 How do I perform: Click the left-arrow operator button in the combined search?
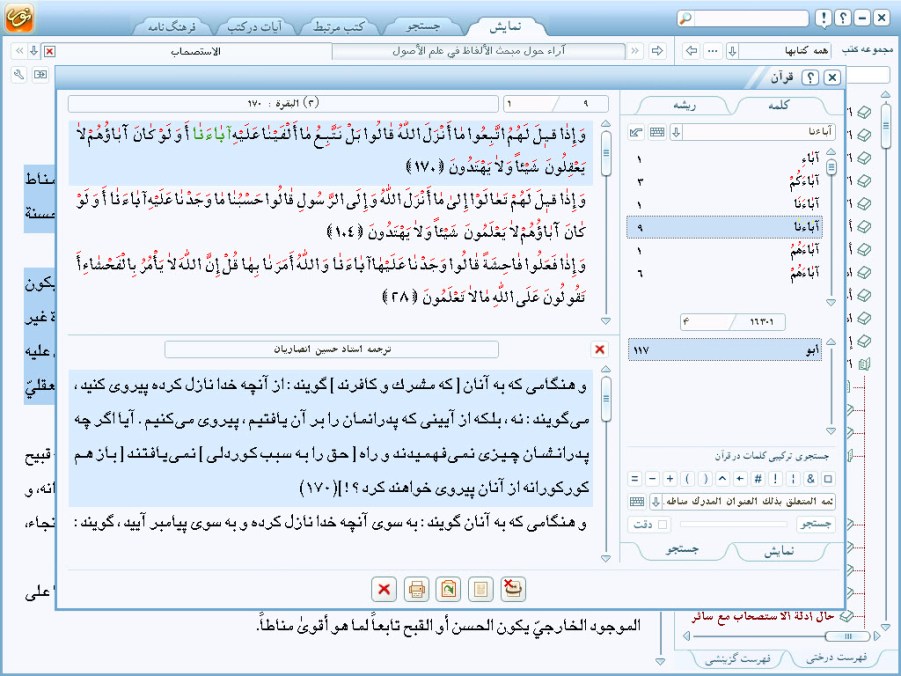[x=740, y=478]
